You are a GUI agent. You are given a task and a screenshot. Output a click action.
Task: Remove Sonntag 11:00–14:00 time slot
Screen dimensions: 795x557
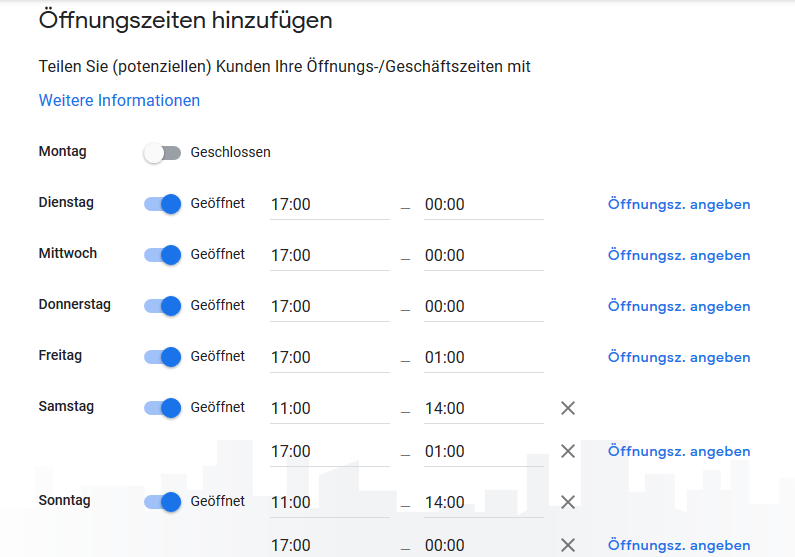pos(568,502)
